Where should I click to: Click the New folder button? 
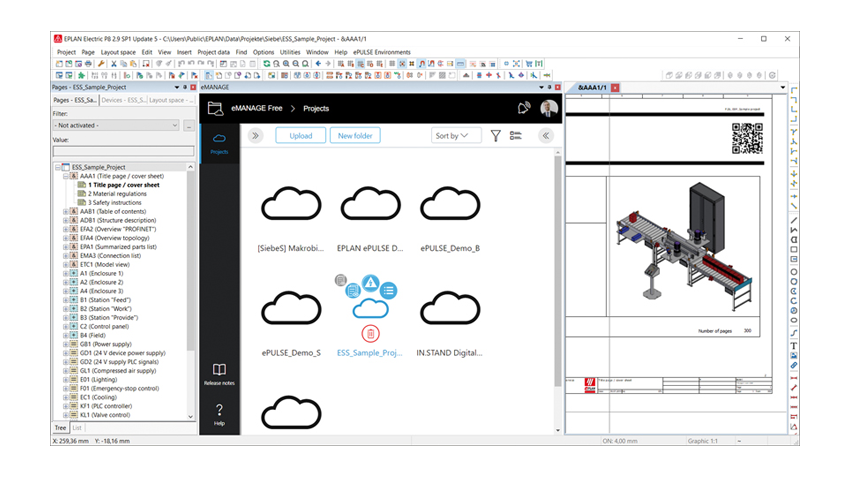(355, 135)
